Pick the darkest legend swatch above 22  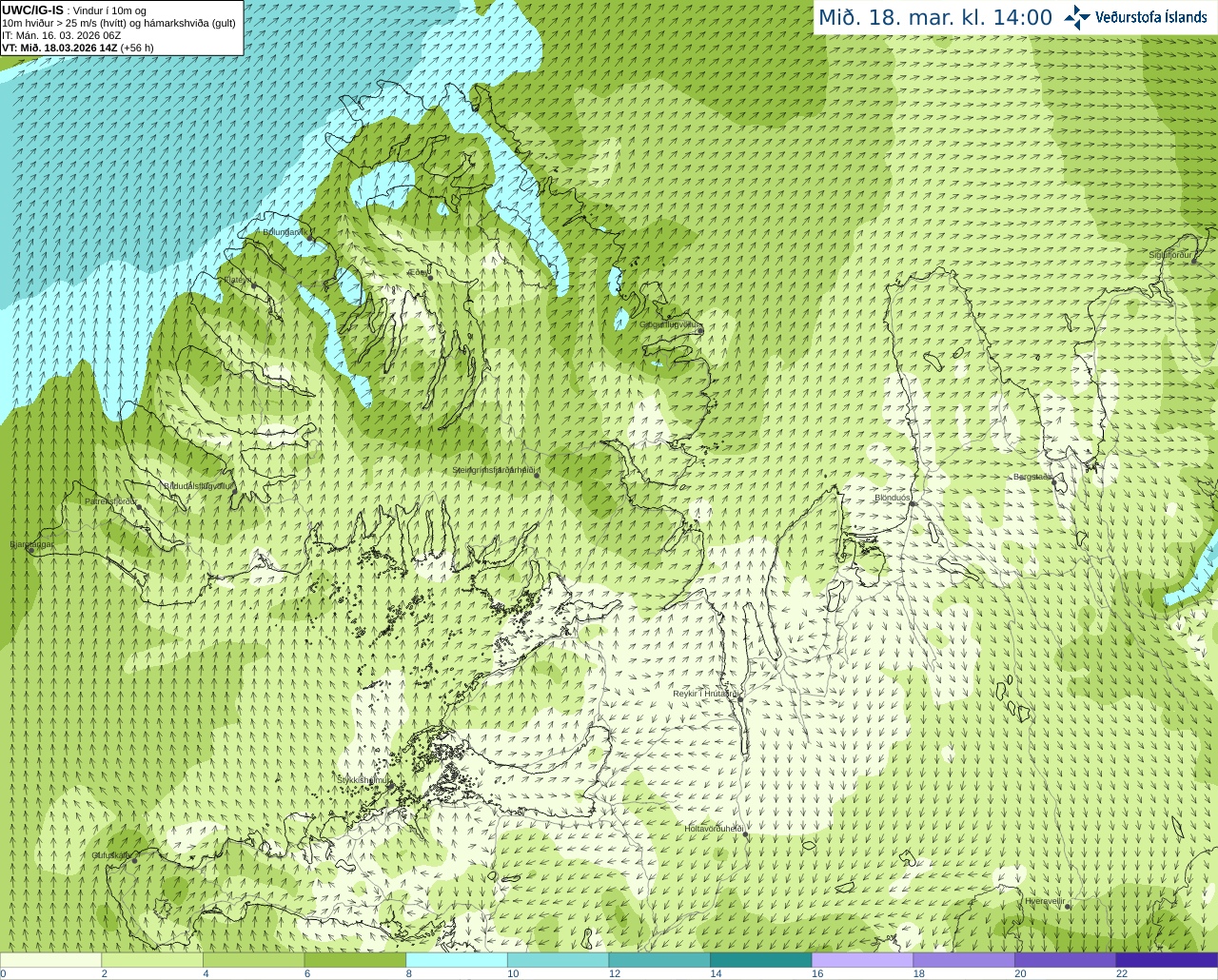click(1167, 960)
